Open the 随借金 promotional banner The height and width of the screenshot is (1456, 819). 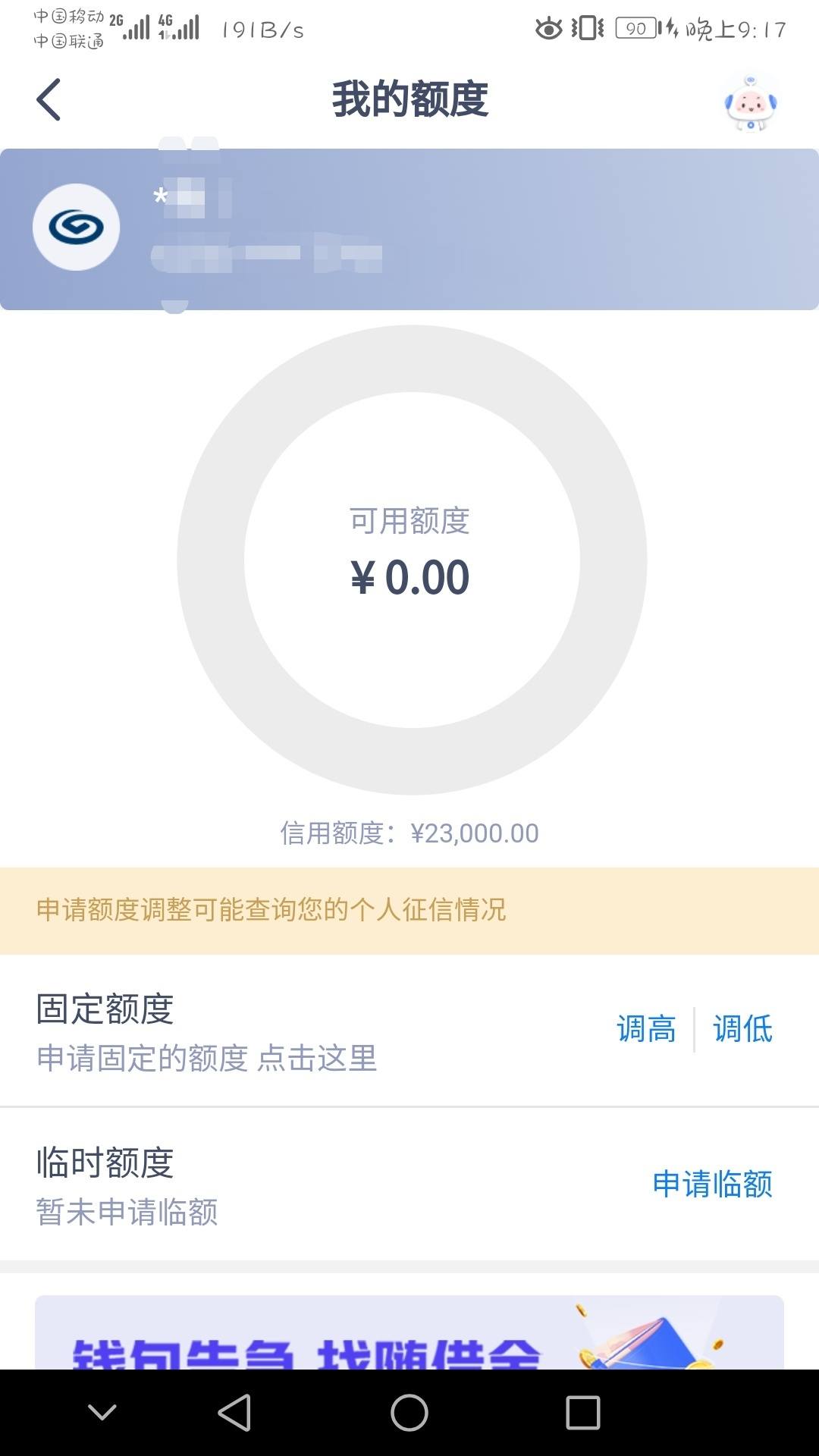(409, 1332)
